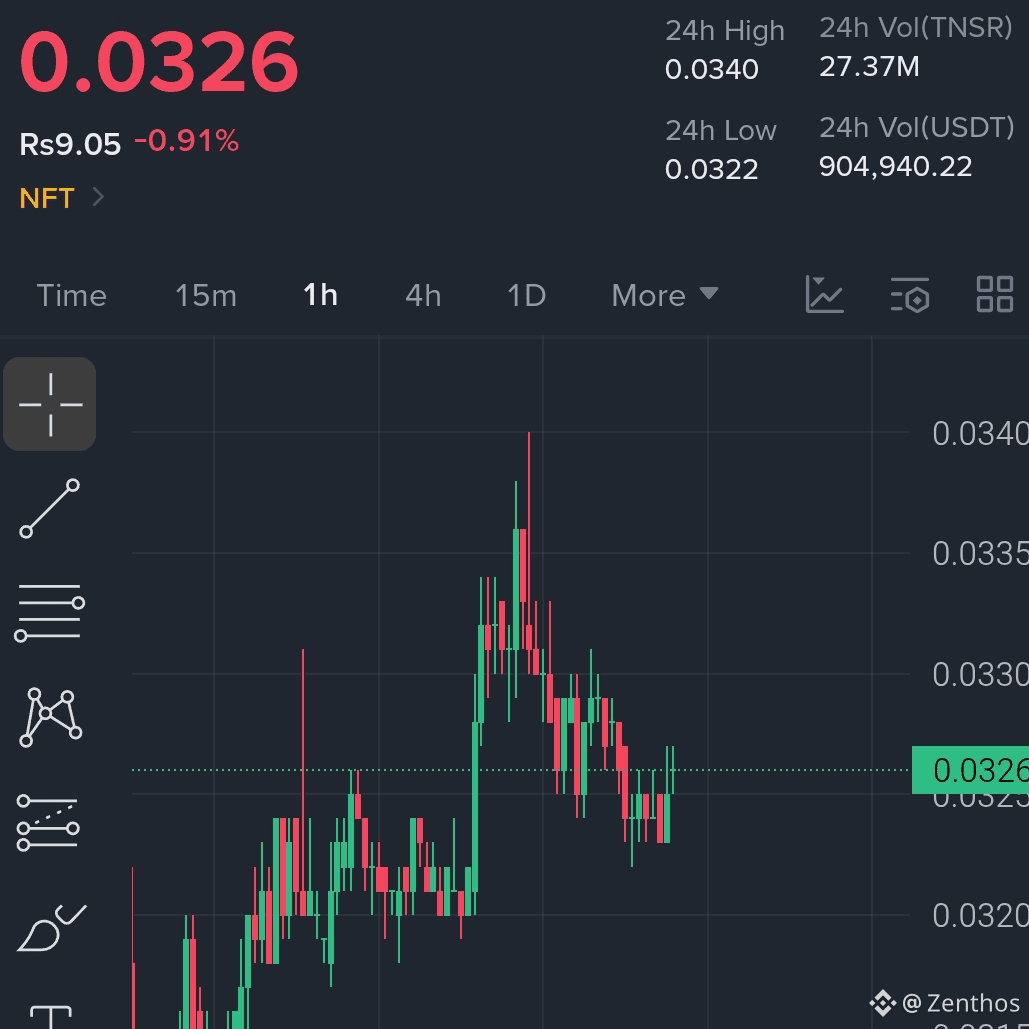Viewport: 1029px width, 1029px height.
Task: Open the chart indicators icon
Action: tap(824, 294)
